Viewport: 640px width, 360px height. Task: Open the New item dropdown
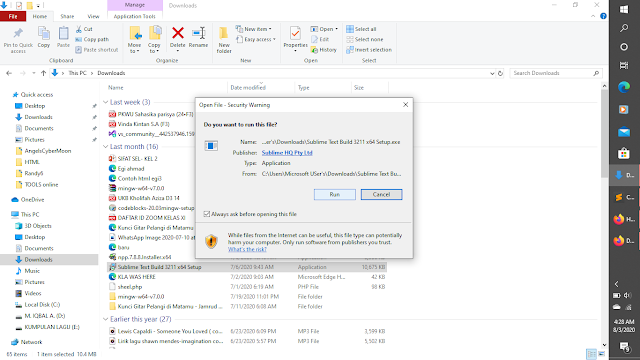253,29
